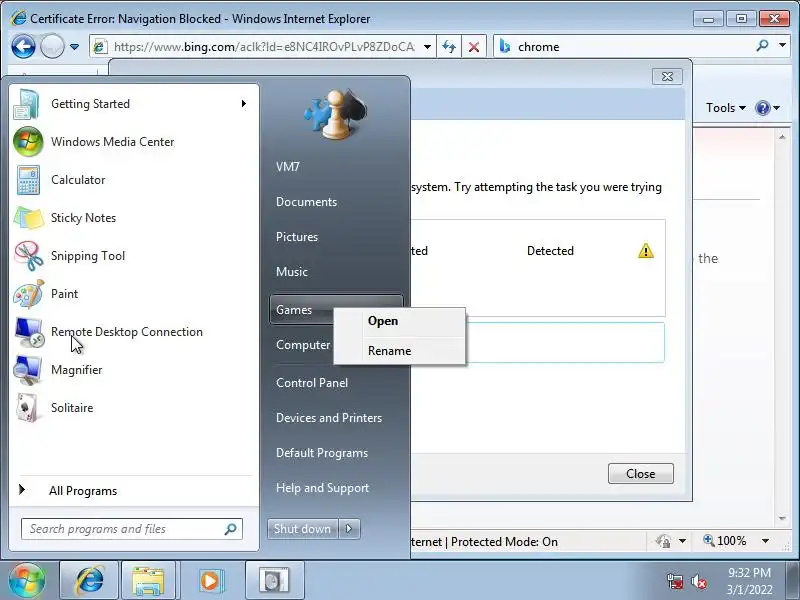Open Remote Desktop Connection icon
This screenshot has height=600, width=800.
[x=29, y=332]
